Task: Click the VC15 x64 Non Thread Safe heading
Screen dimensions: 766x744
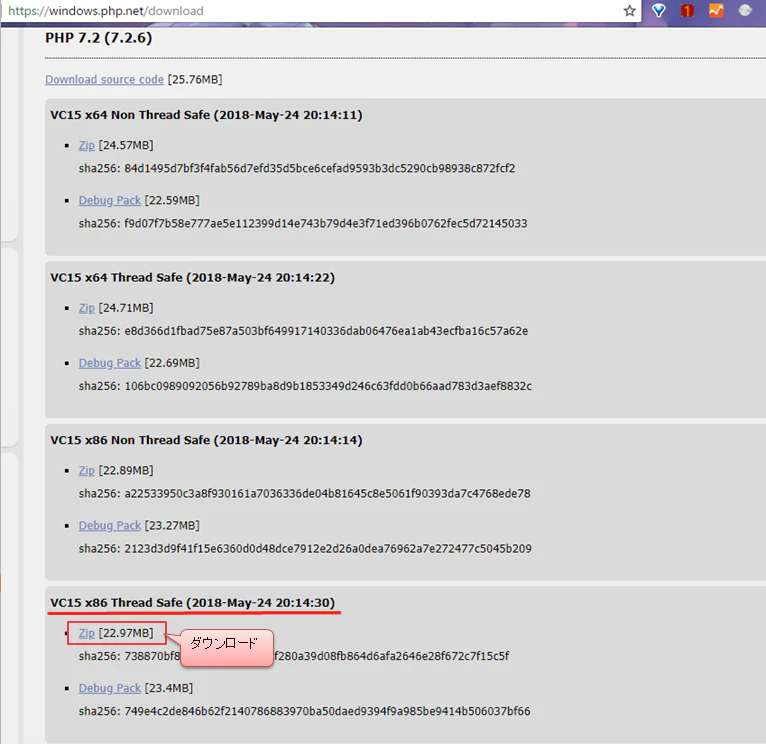Action: tap(206, 115)
